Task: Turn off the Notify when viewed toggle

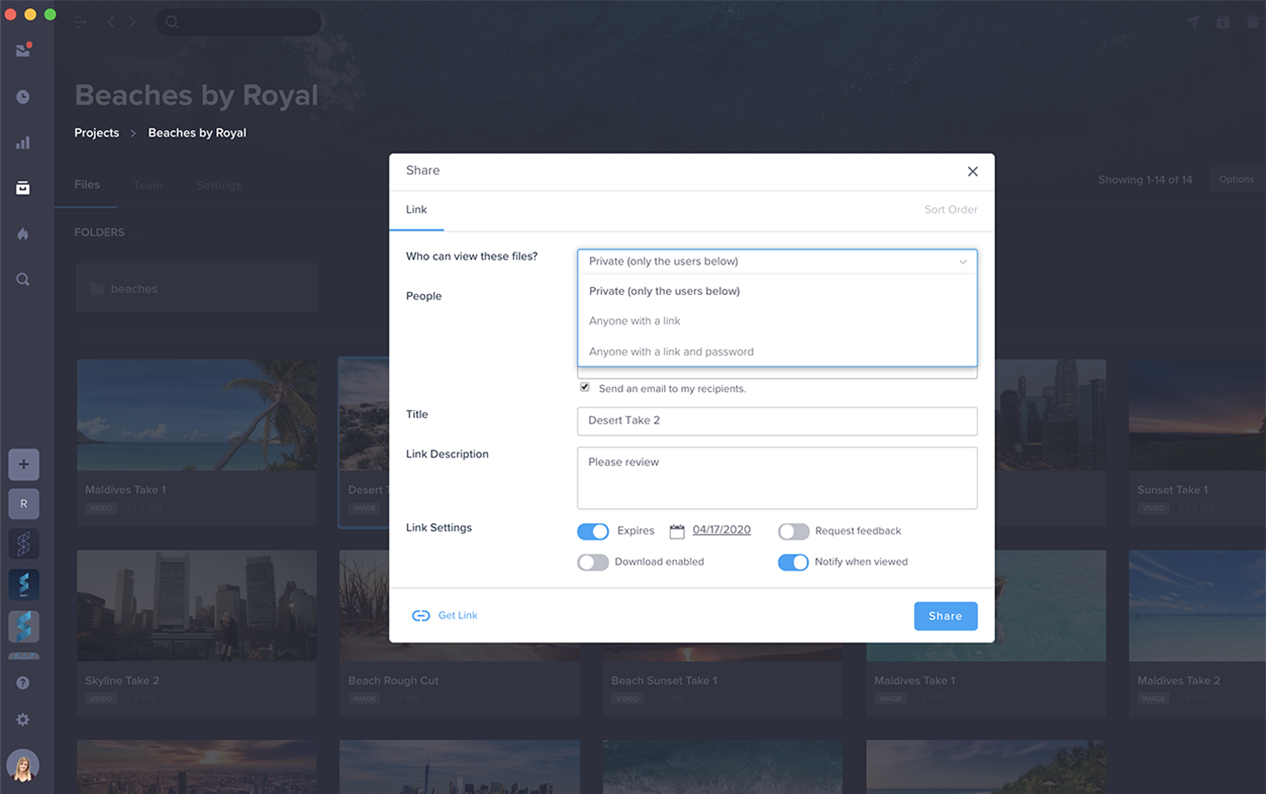Action: click(794, 562)
